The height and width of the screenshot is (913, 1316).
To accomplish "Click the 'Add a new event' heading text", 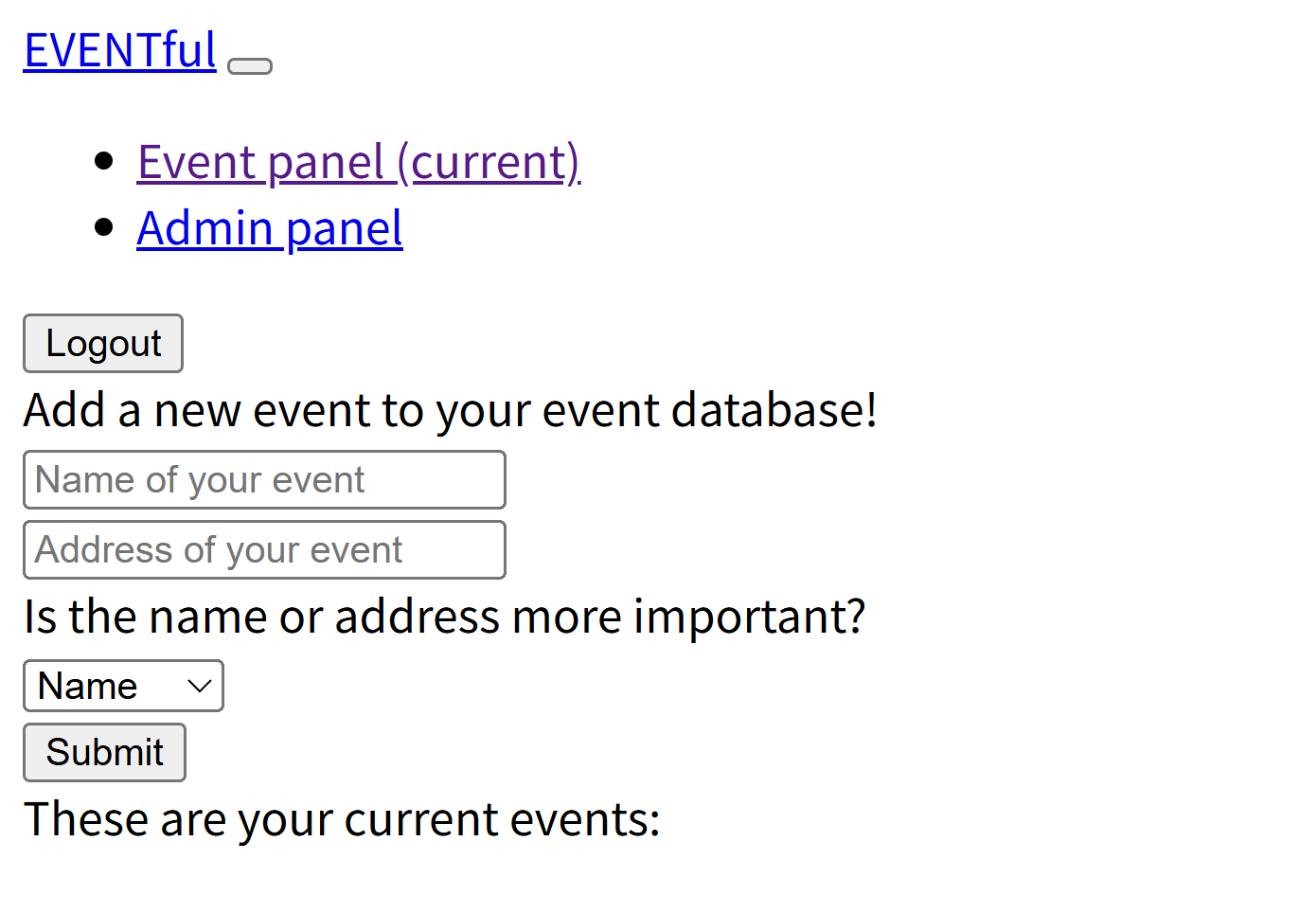I will tap(450, 411).
